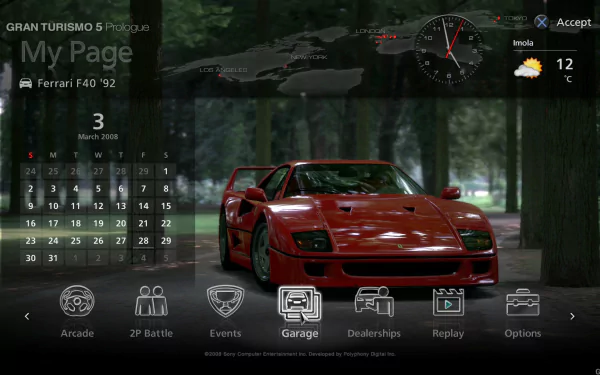Select the Events menu label
Screen dimensions: 600x375
[x=225, y=333]
